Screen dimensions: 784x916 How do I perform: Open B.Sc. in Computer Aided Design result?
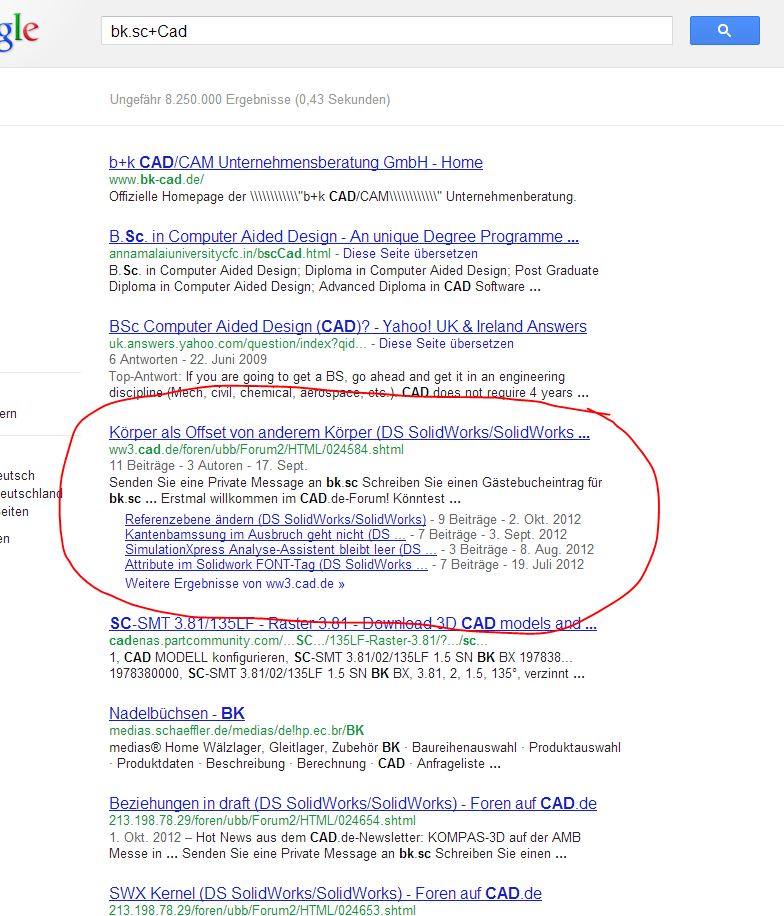(344, 237)
